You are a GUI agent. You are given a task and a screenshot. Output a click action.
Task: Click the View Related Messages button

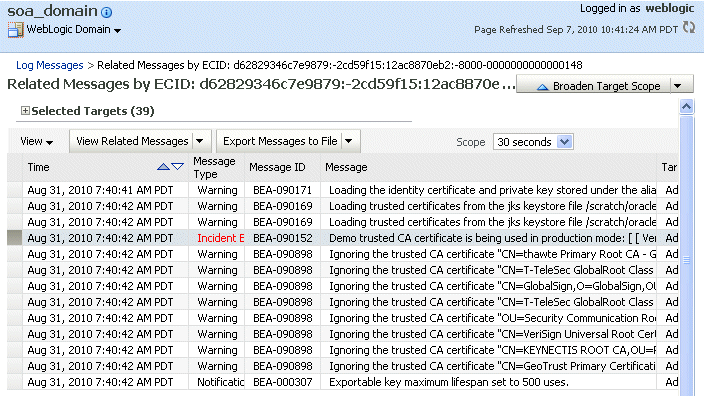pyautogui.click(x=132, y=141)
